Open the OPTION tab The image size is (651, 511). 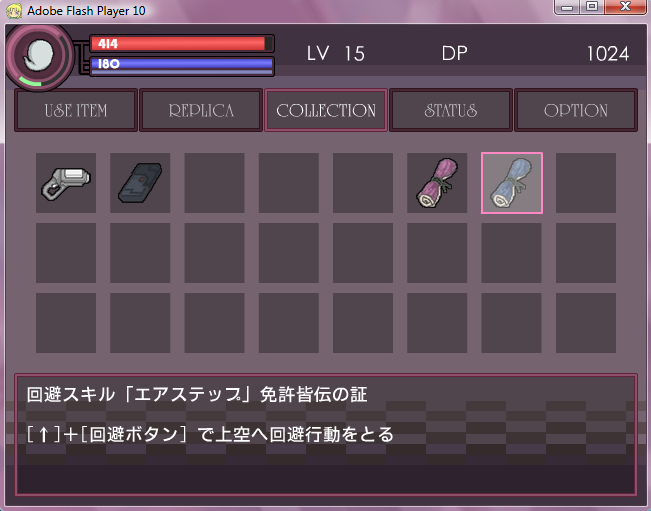pos(576,110)
